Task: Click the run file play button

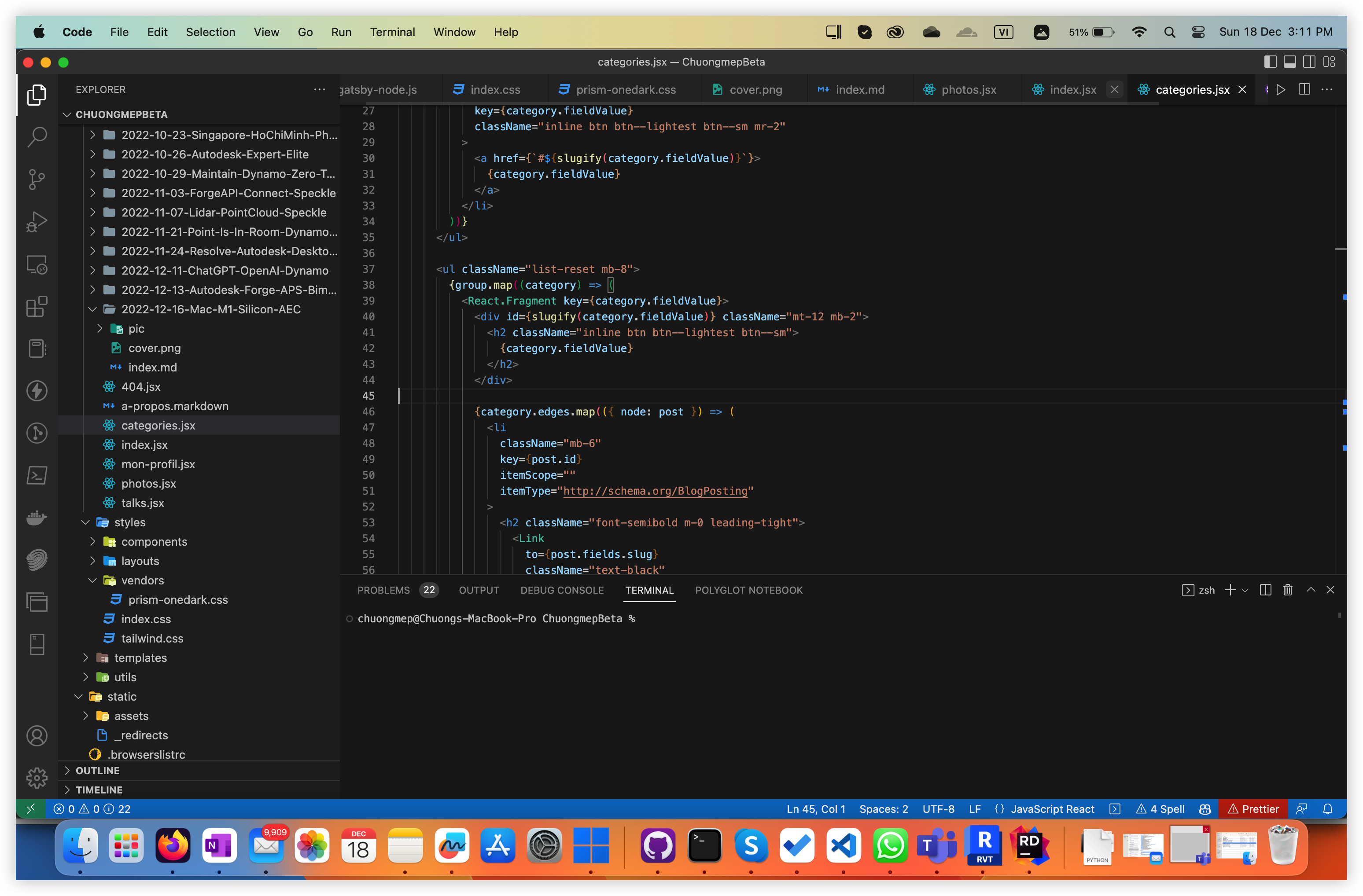Action: [x=1281, y=89]
